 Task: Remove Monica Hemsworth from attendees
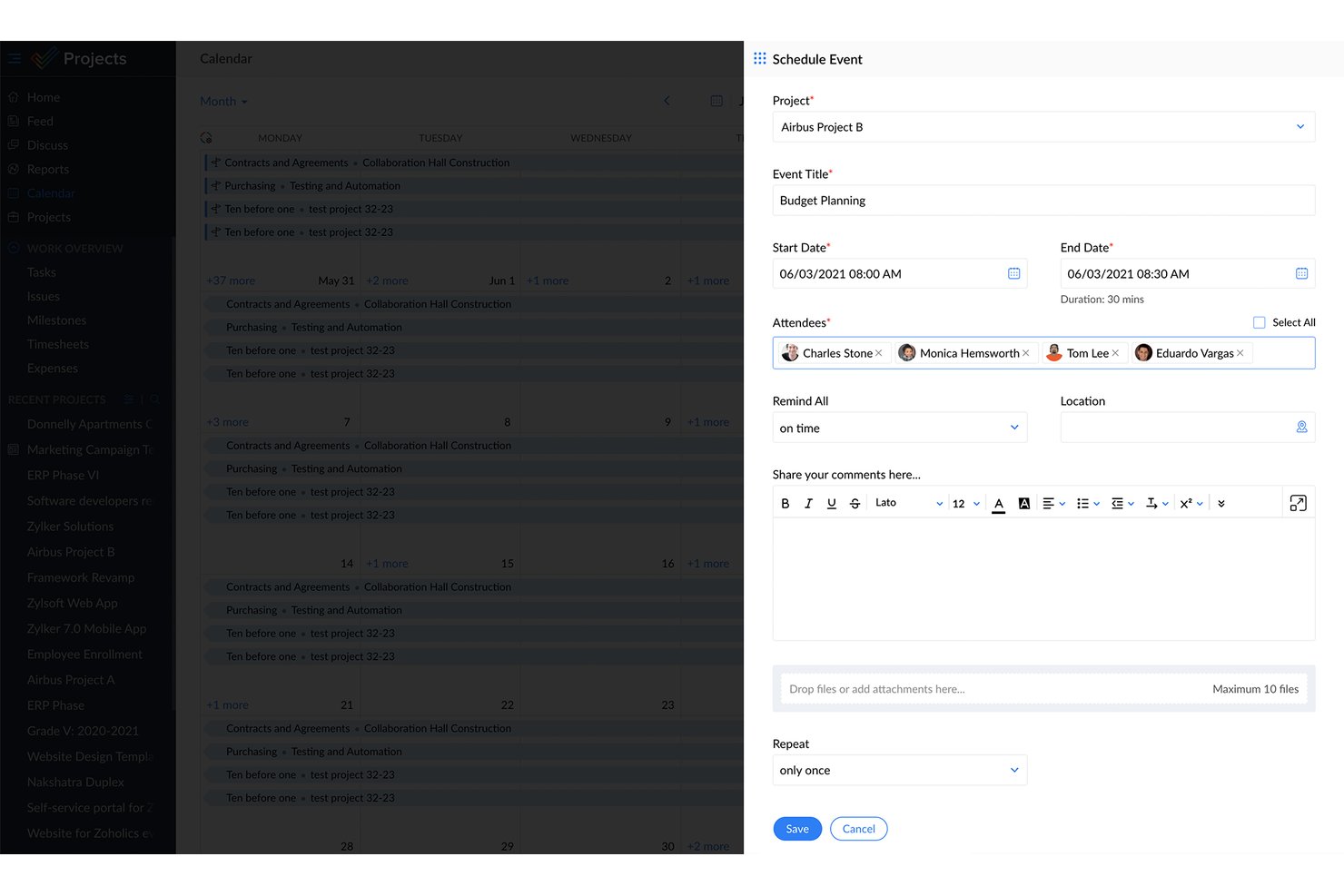1026,353
